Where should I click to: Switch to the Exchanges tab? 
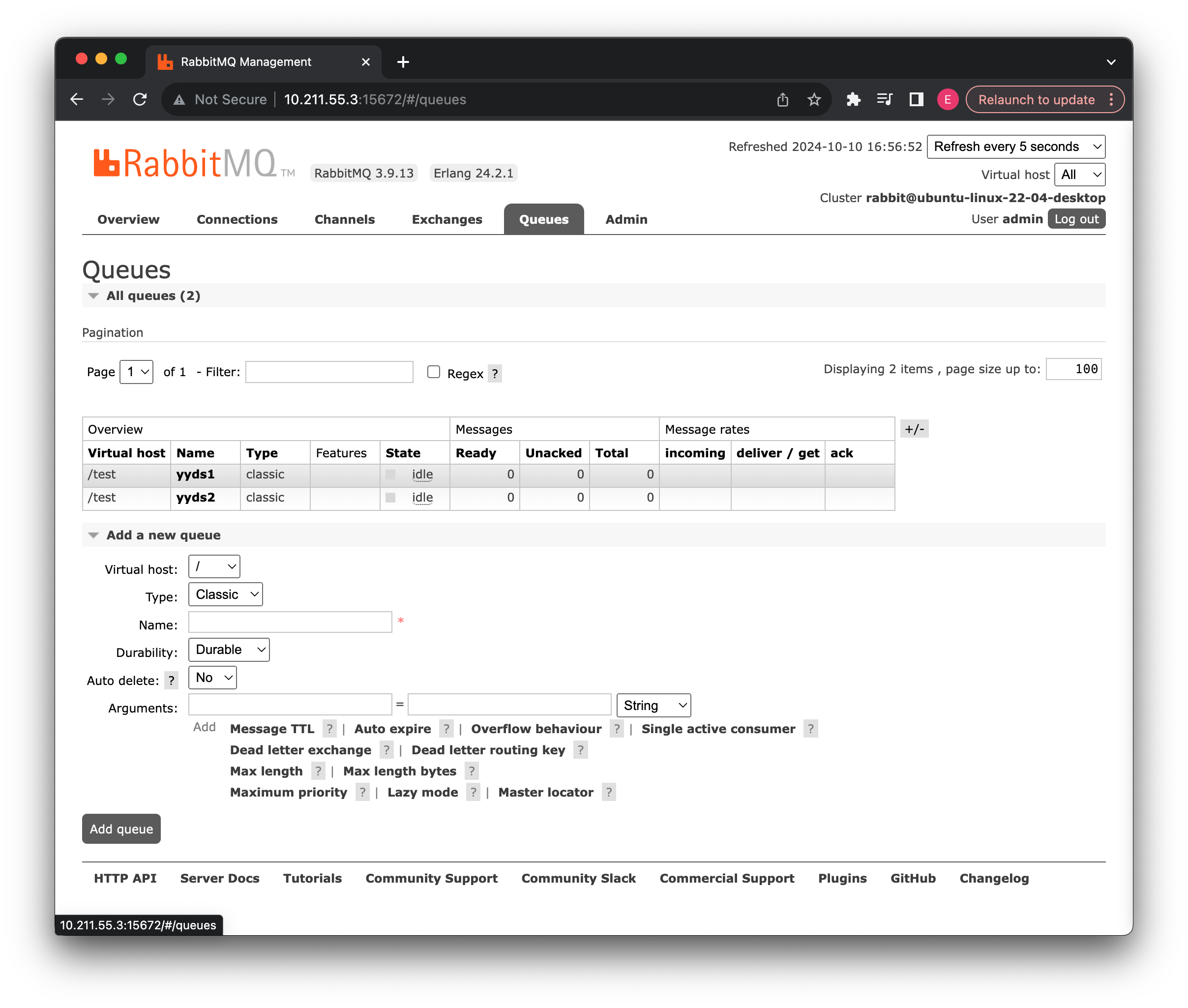tap(447, 219)
